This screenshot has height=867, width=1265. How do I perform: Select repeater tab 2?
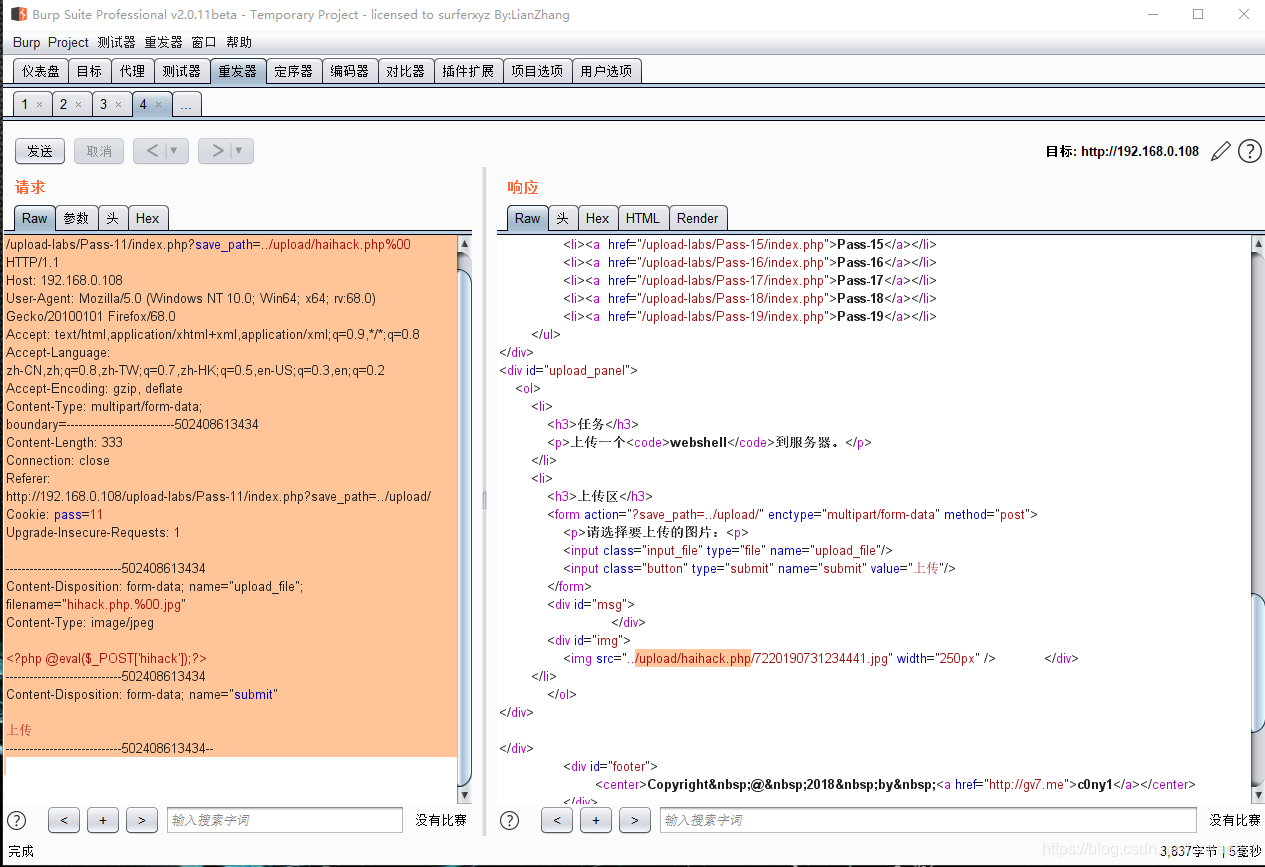tap(63, 105)
